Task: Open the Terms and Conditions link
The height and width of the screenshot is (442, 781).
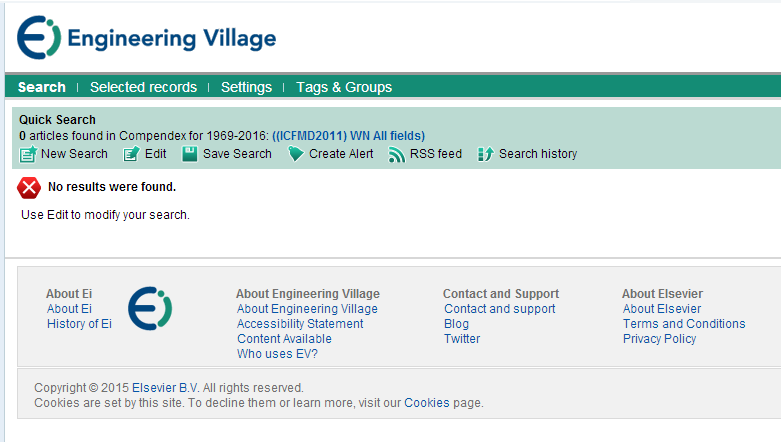Action: point(684,324)
